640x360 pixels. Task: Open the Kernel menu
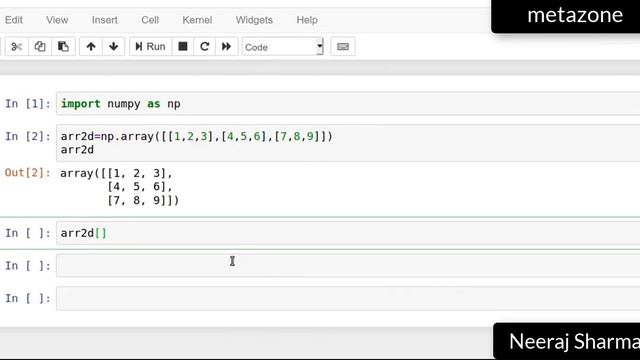click(197, 20)
